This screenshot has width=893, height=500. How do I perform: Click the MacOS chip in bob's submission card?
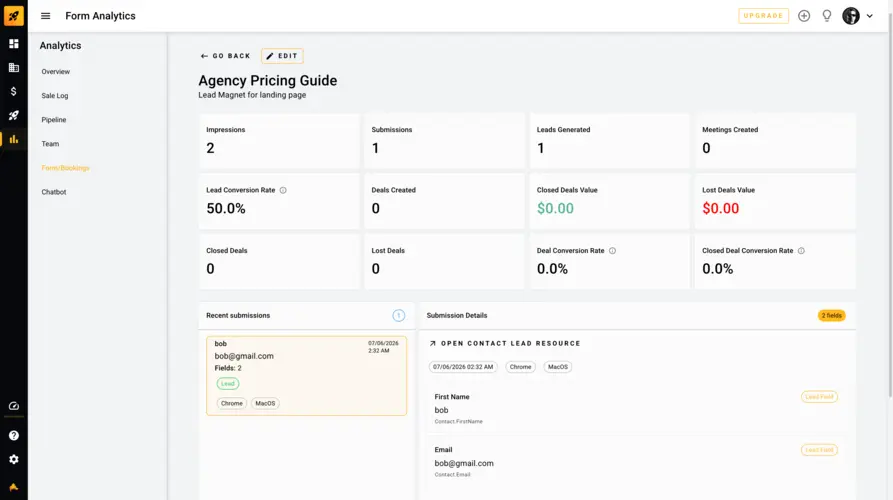(x=265, y=403)
